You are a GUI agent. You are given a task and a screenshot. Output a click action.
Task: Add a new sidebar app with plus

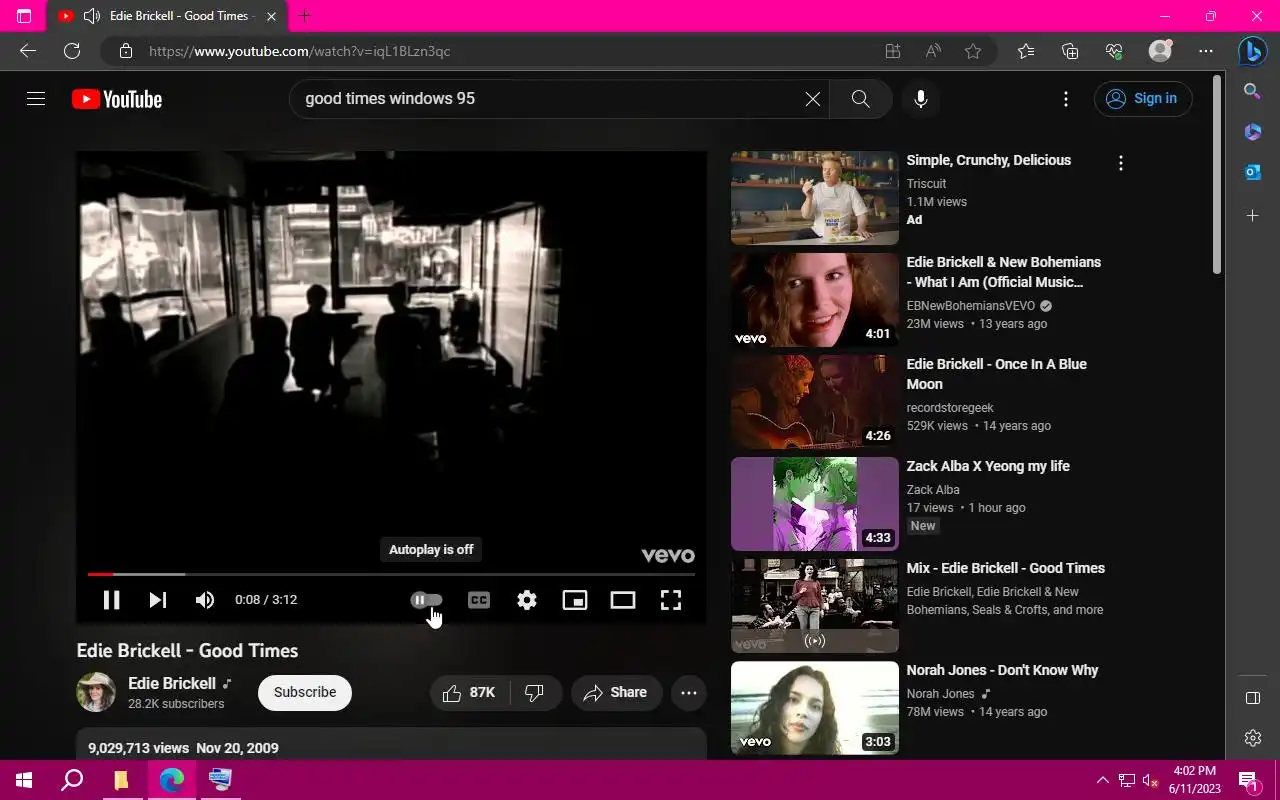pos(1252,215)
